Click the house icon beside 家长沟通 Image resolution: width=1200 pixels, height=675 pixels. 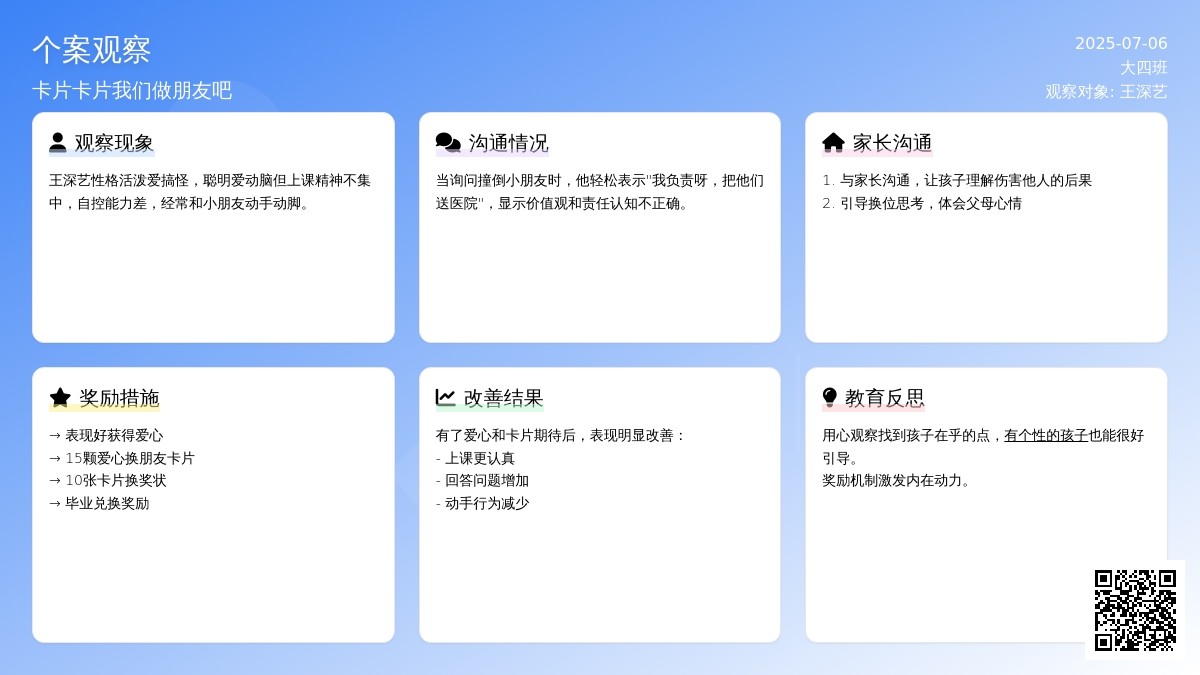point(834,143)
